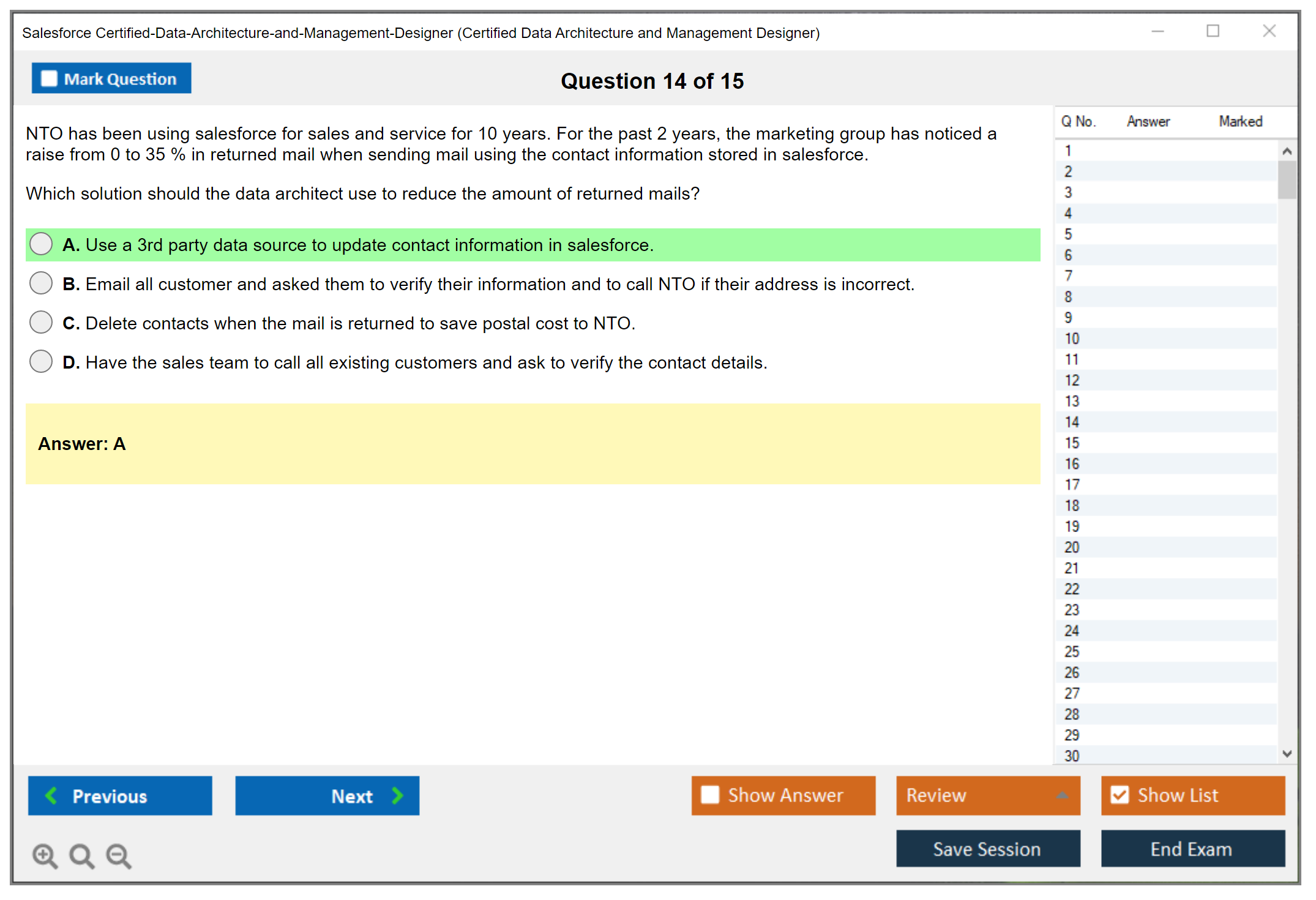Click the reset zoom magnifier icon
This screenshot has height=900, width=1316.
81,855
